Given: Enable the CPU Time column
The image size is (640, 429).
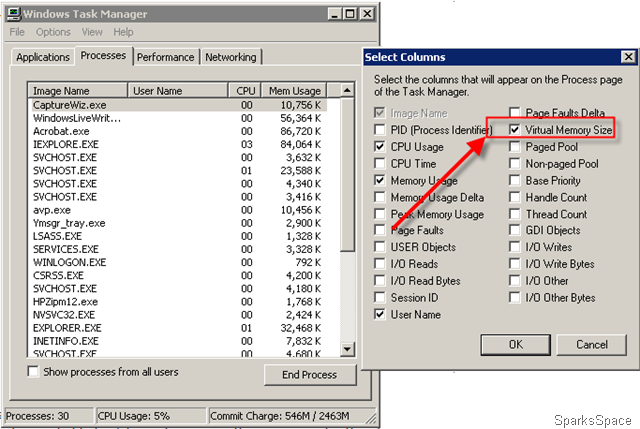Looking at the screenshot, I should coord(380,163).
